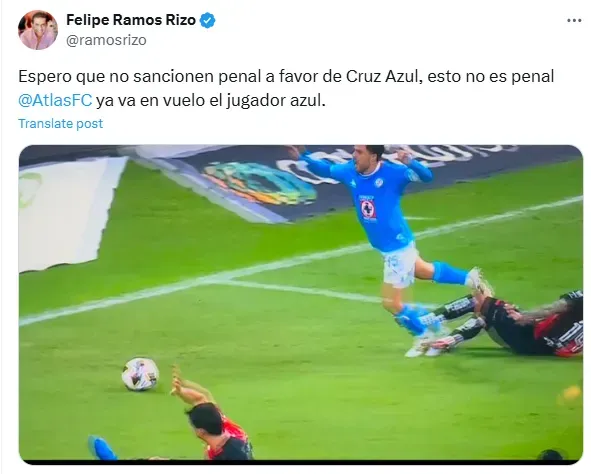This screenshot has height=474, width=591.
Task: Click the blue-shirted player's face
Action: (366, 160)
